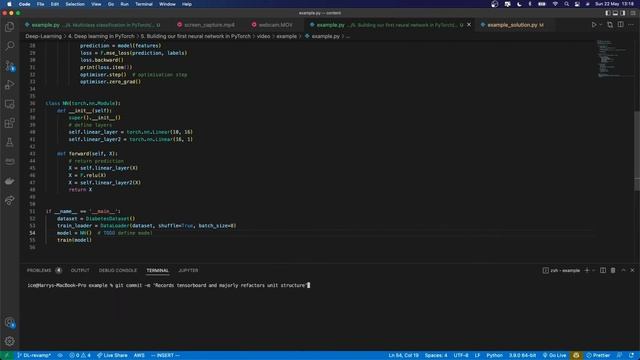Screen dimensions: 640x360
Task: Open the Source Control view
Action: tap(9, 65)
